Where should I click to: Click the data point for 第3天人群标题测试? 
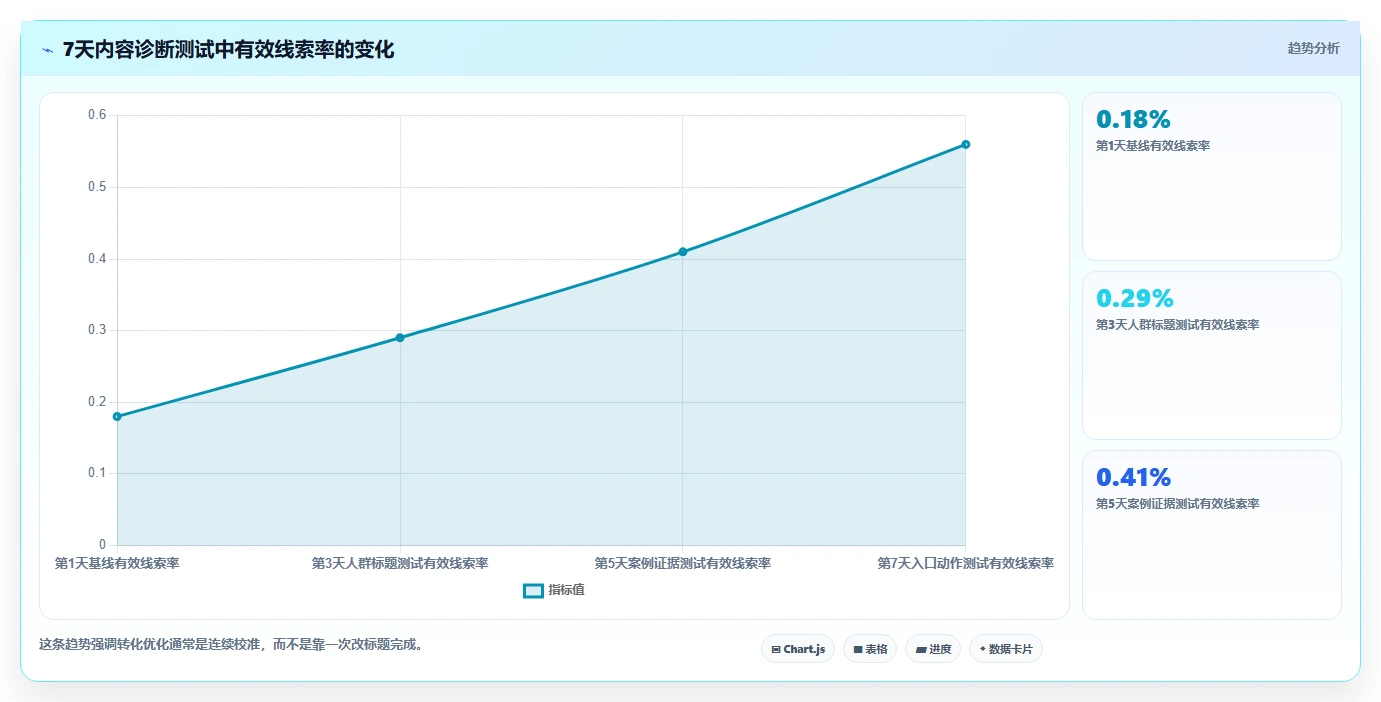click(x=400, y=338)
